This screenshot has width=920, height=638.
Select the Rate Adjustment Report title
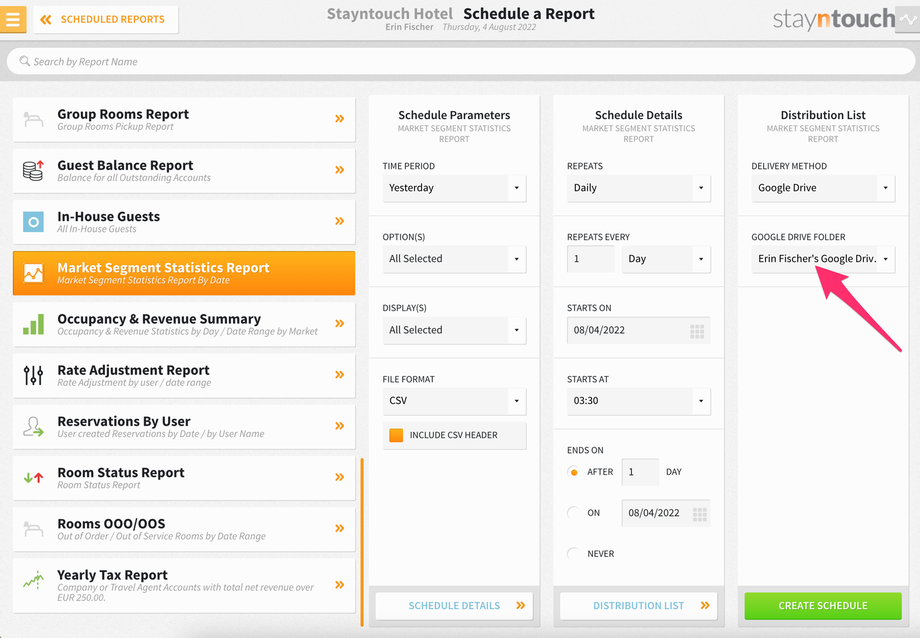coord(133,370)
